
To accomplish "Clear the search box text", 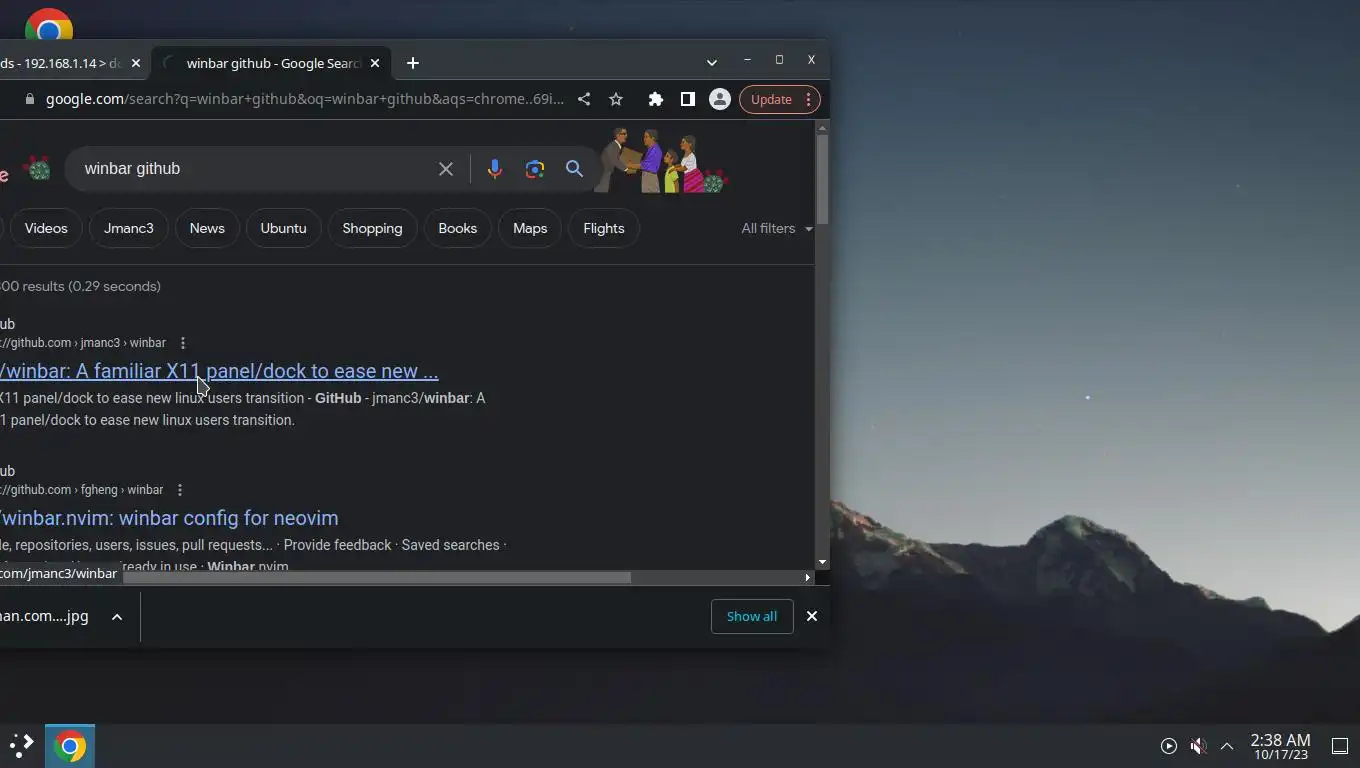I will tap(446, 169).
